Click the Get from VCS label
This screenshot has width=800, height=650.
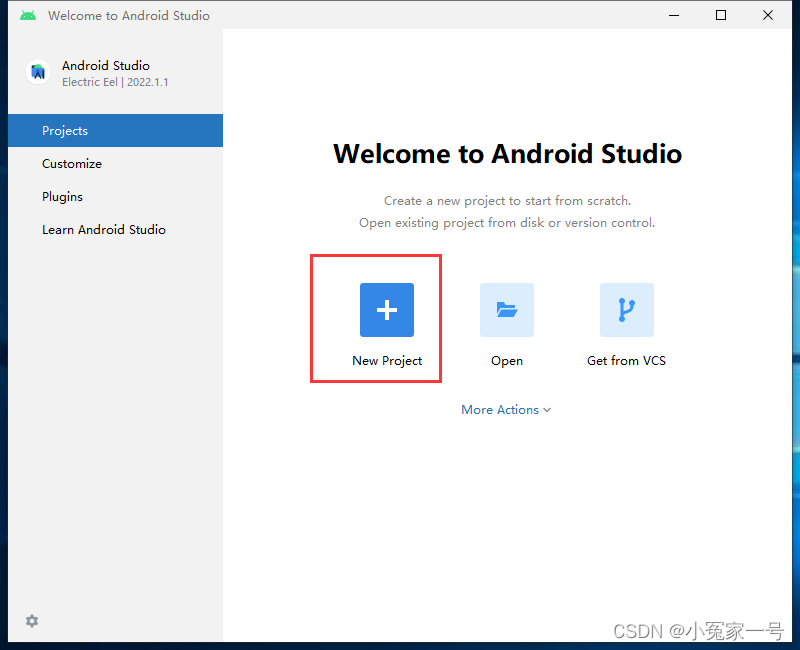pyautogui.click(x=627, y=361)
